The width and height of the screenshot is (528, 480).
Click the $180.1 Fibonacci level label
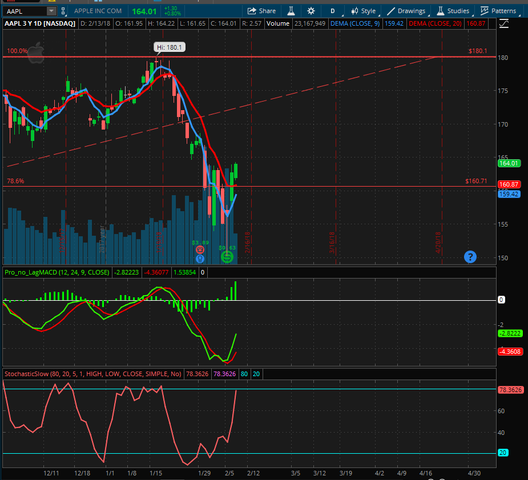pyautogui.click(x=478, y=51)
